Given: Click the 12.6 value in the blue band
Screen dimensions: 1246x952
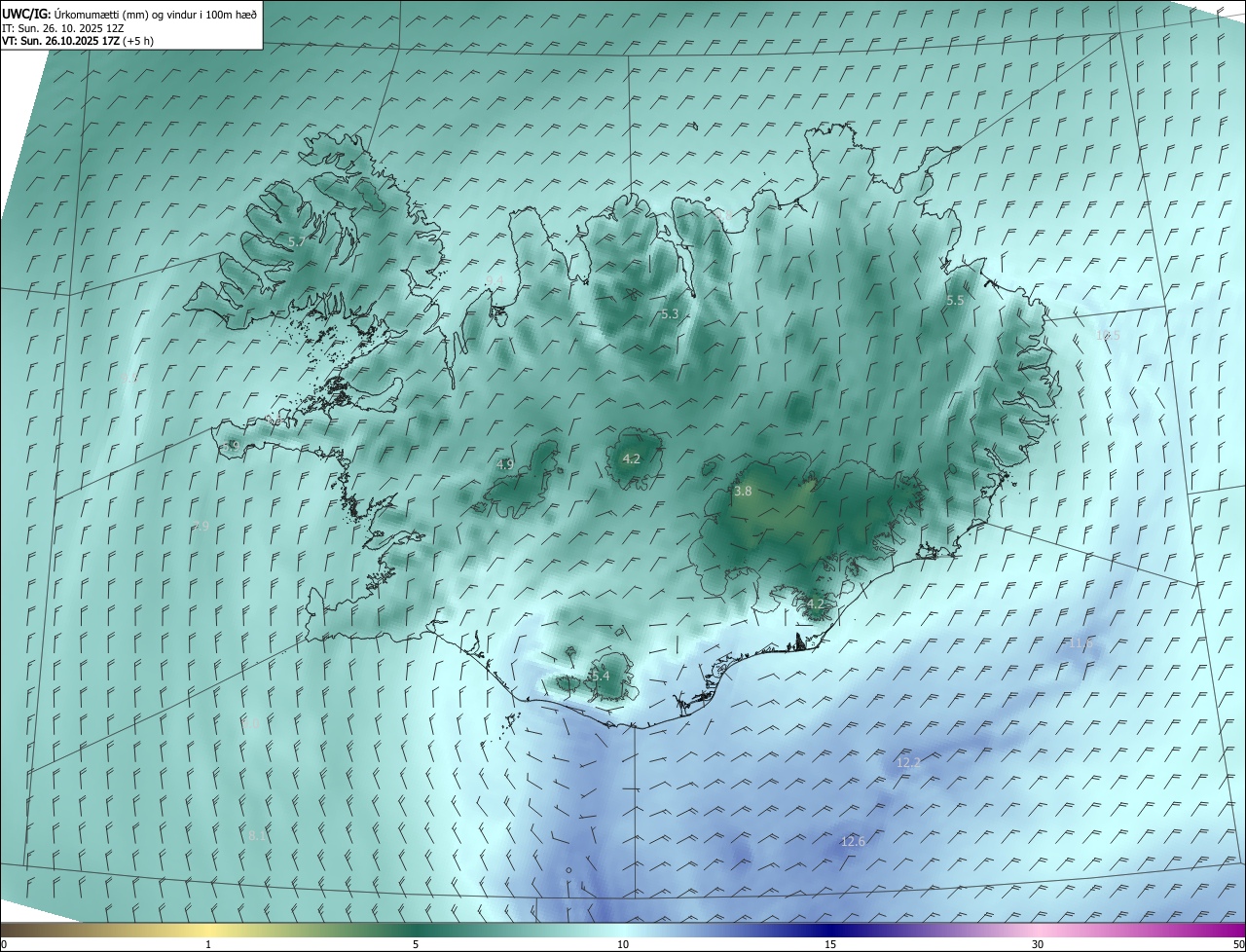Looking at the screenshot, I should pyautogui.click(x=854, y=841).
